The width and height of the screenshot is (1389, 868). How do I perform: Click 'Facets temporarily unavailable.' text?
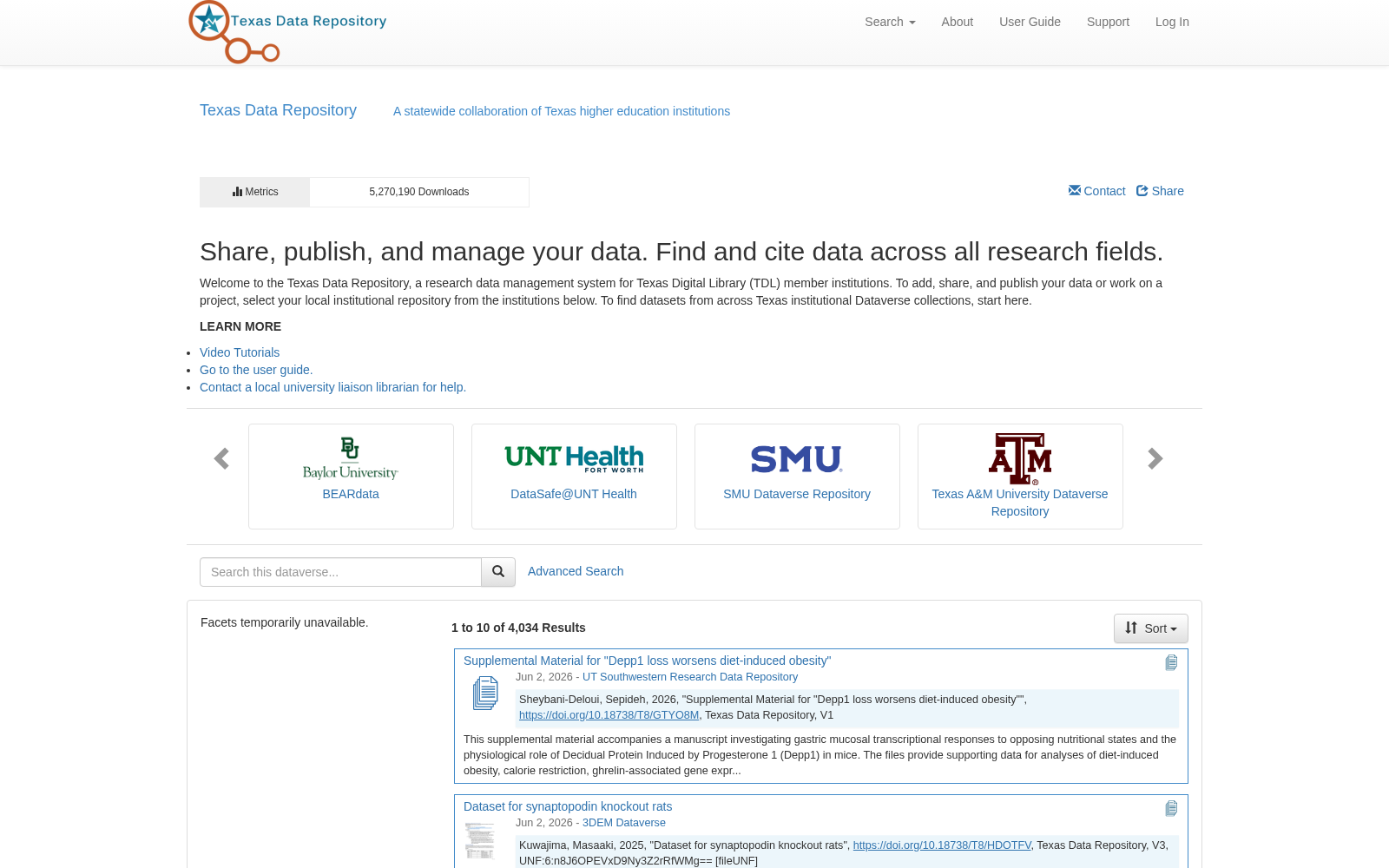tap(285, 622)
